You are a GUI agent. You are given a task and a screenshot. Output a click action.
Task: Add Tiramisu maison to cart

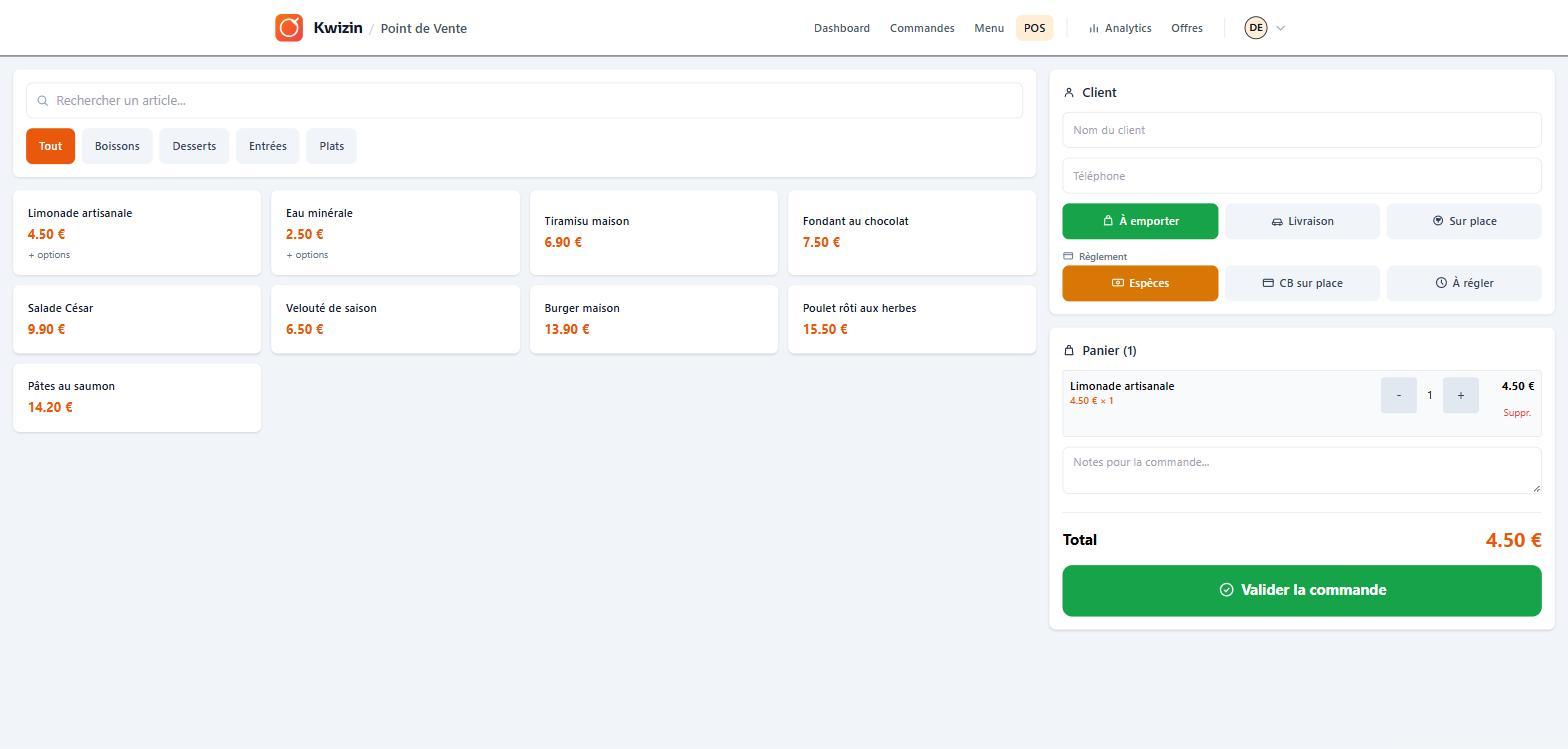tap(654, 233)
